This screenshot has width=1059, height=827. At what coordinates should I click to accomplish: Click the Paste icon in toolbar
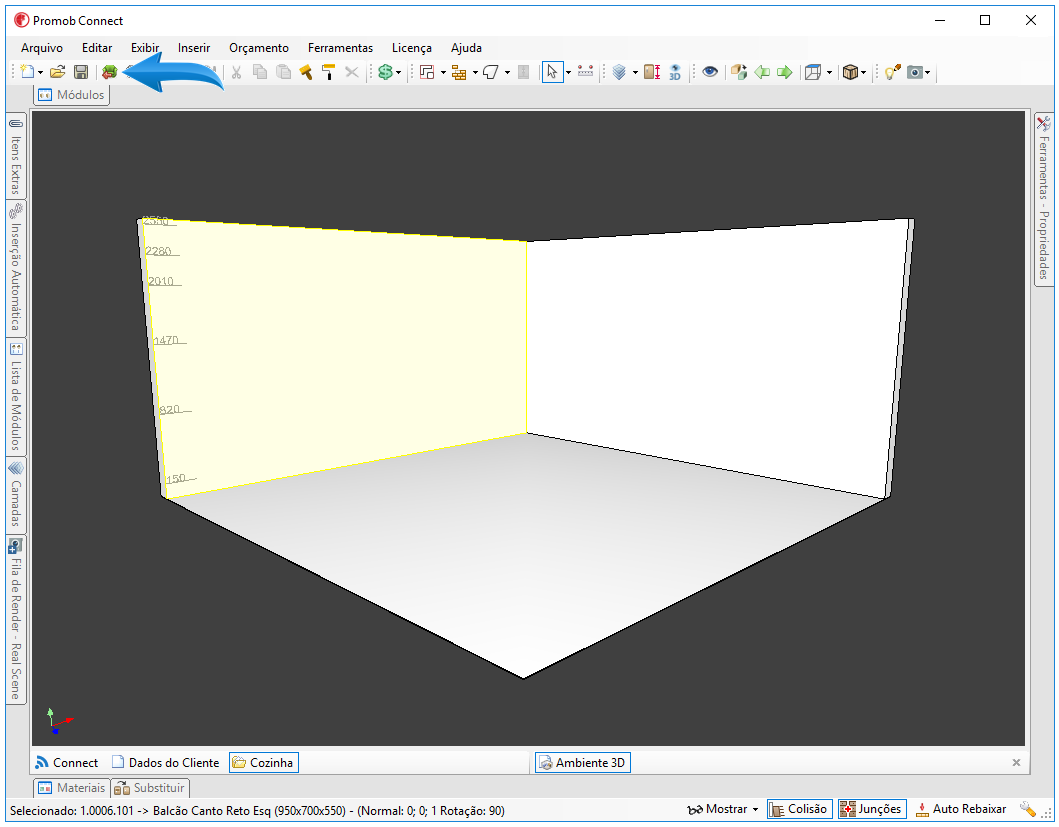click(x=284, y=72)
